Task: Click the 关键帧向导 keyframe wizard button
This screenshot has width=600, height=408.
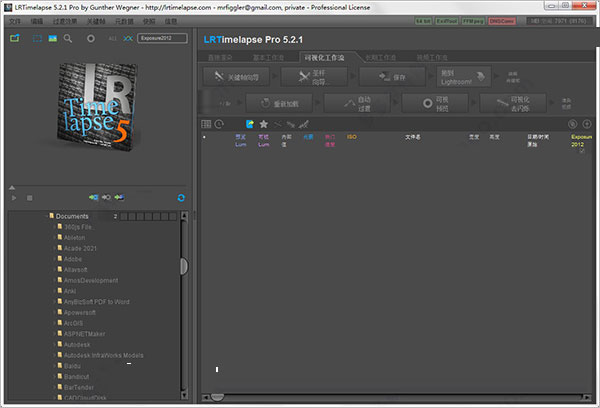Action: point(236,77)
